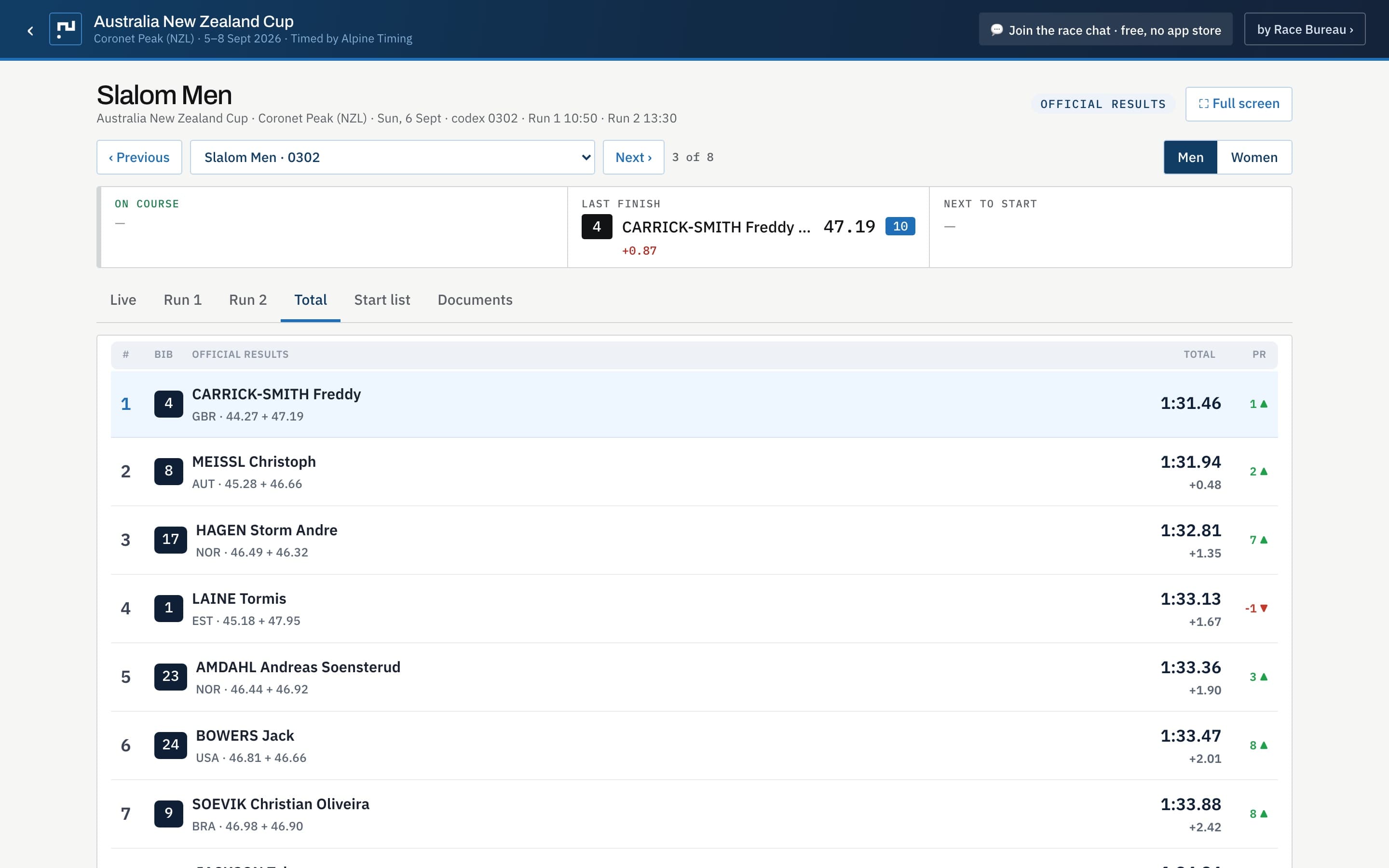1389x868 pixels.
Task: Click total time 1:31.46
Action: tap(1190, 404)
